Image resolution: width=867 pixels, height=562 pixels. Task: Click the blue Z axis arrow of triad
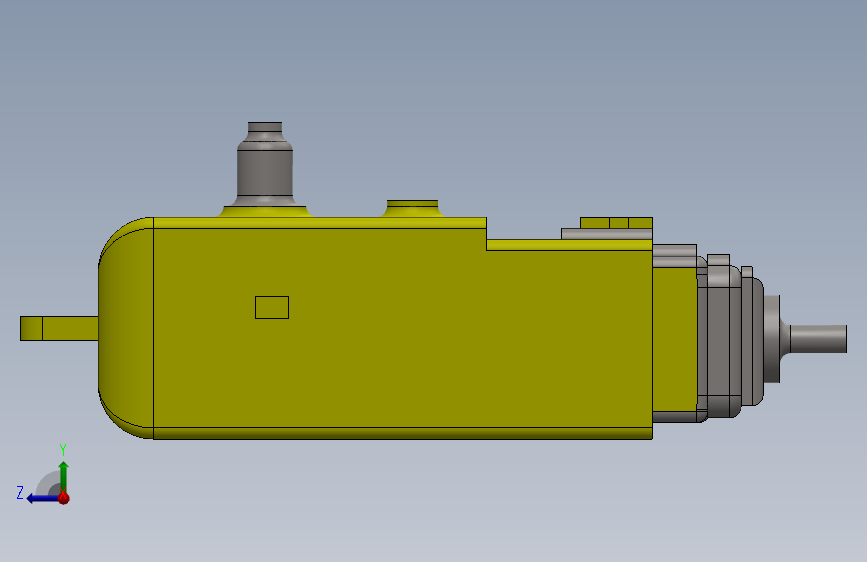tap(42, 498)
